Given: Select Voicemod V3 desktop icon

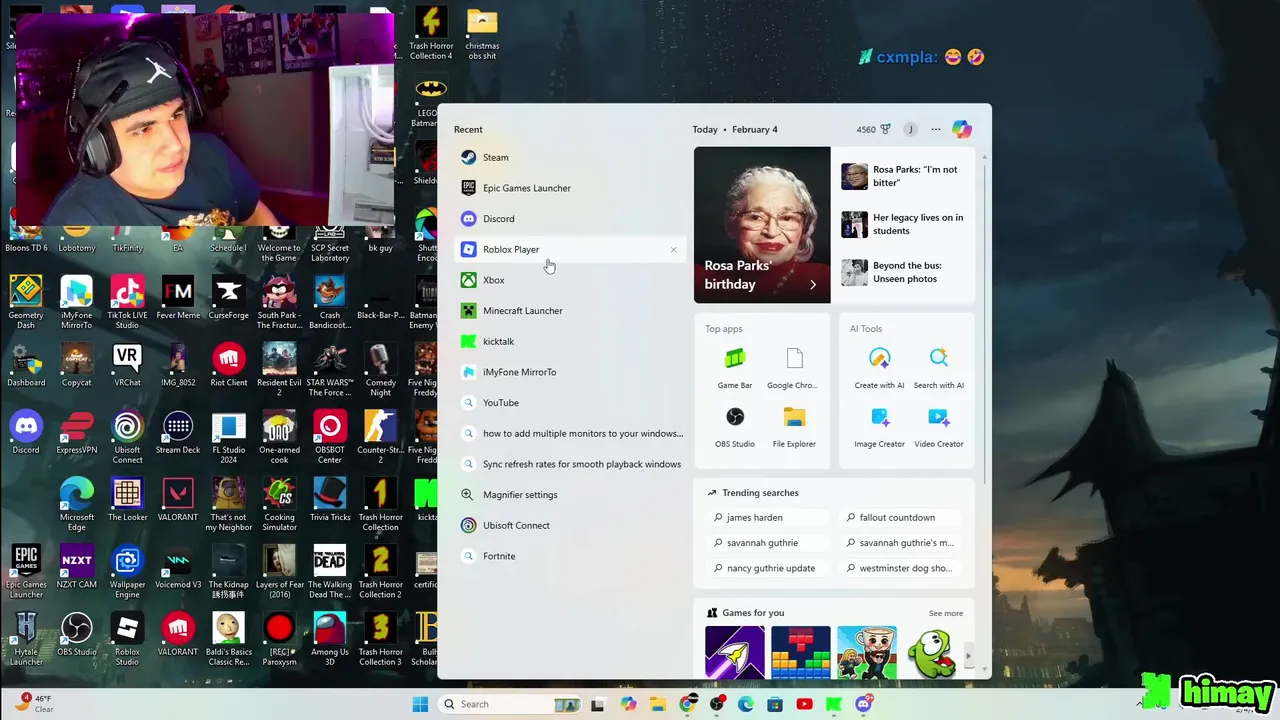Looking at the screenshot, I should tap(178, 567).
